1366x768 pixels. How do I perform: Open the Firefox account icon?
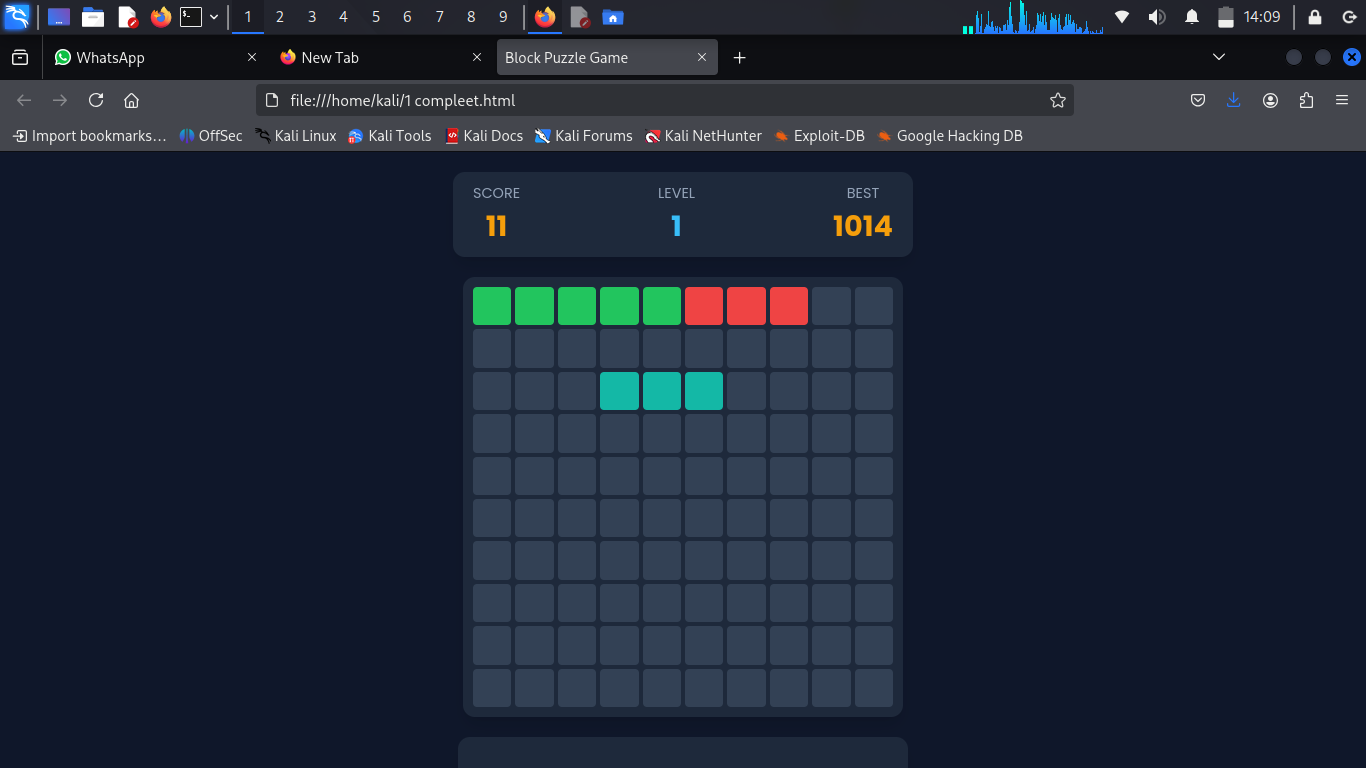point(1270,100)
